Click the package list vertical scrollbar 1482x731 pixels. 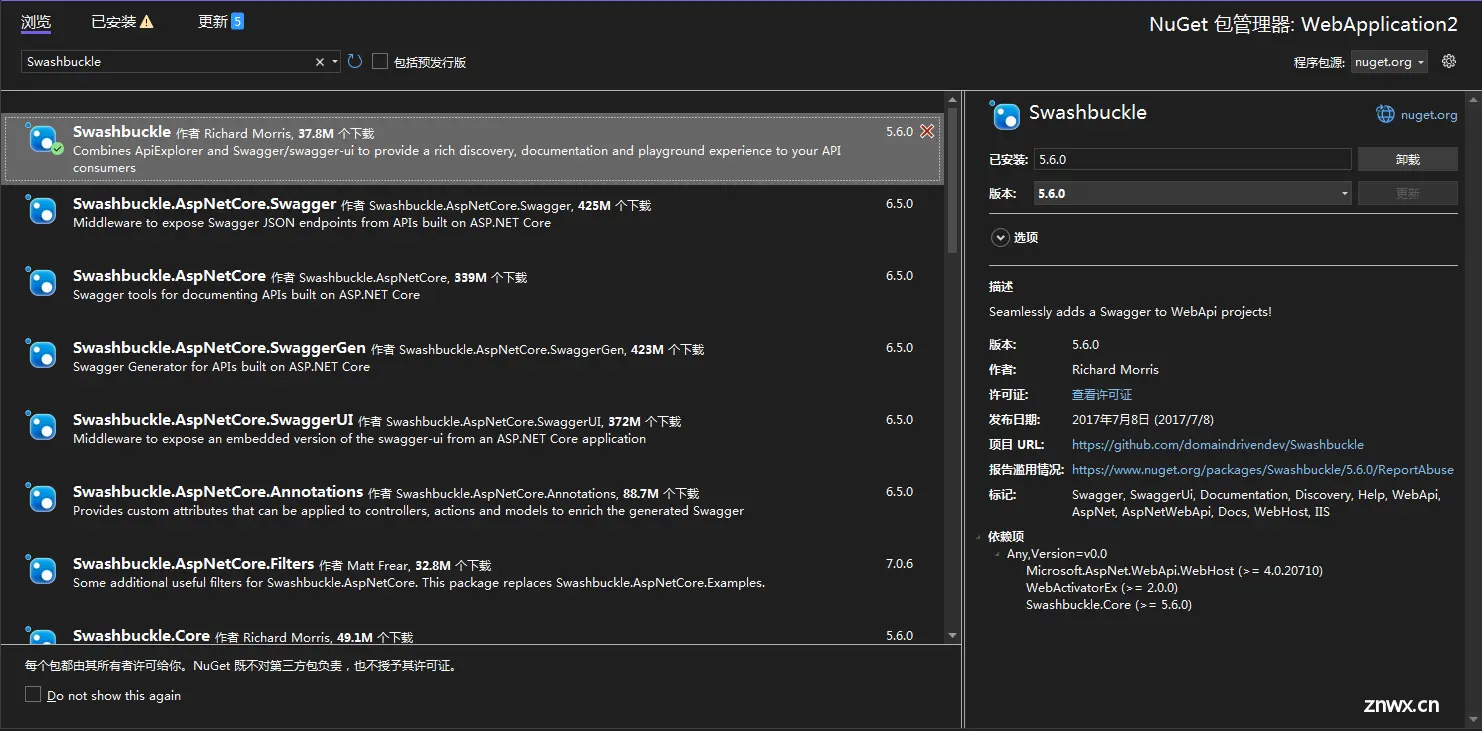coord(953,180)
